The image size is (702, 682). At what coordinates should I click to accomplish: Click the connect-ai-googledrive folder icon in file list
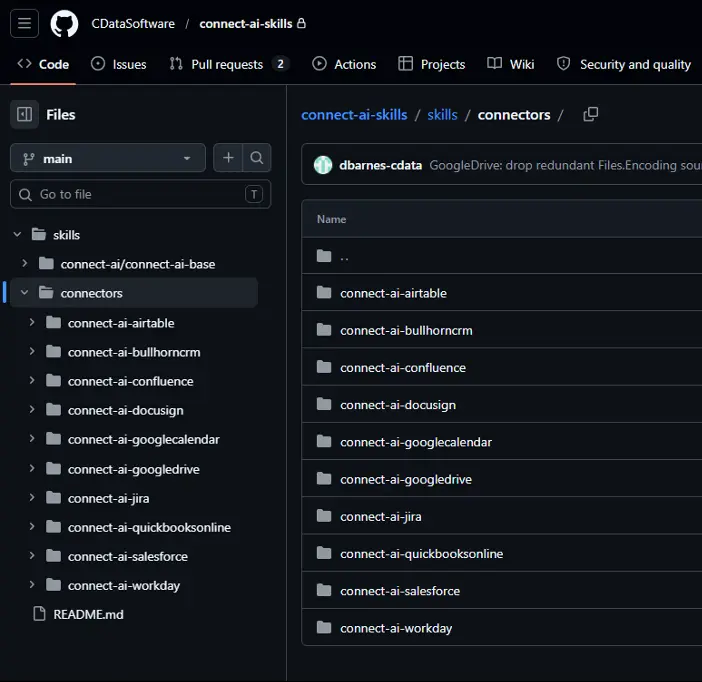[324, 479]
